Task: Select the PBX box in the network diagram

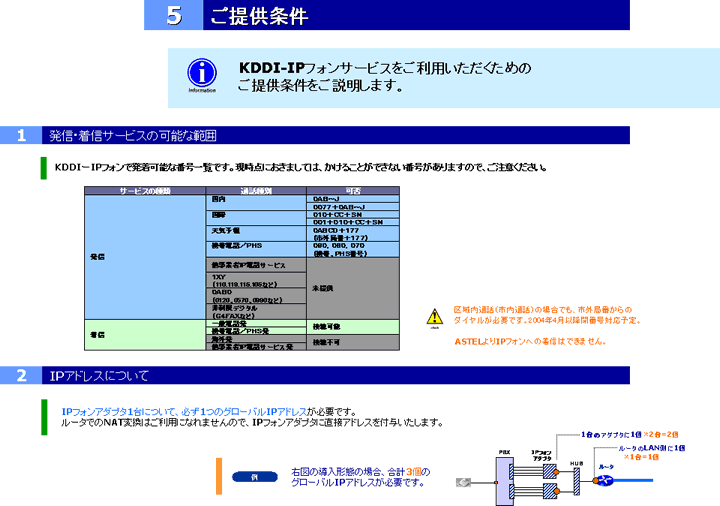Action: [504, 481]
